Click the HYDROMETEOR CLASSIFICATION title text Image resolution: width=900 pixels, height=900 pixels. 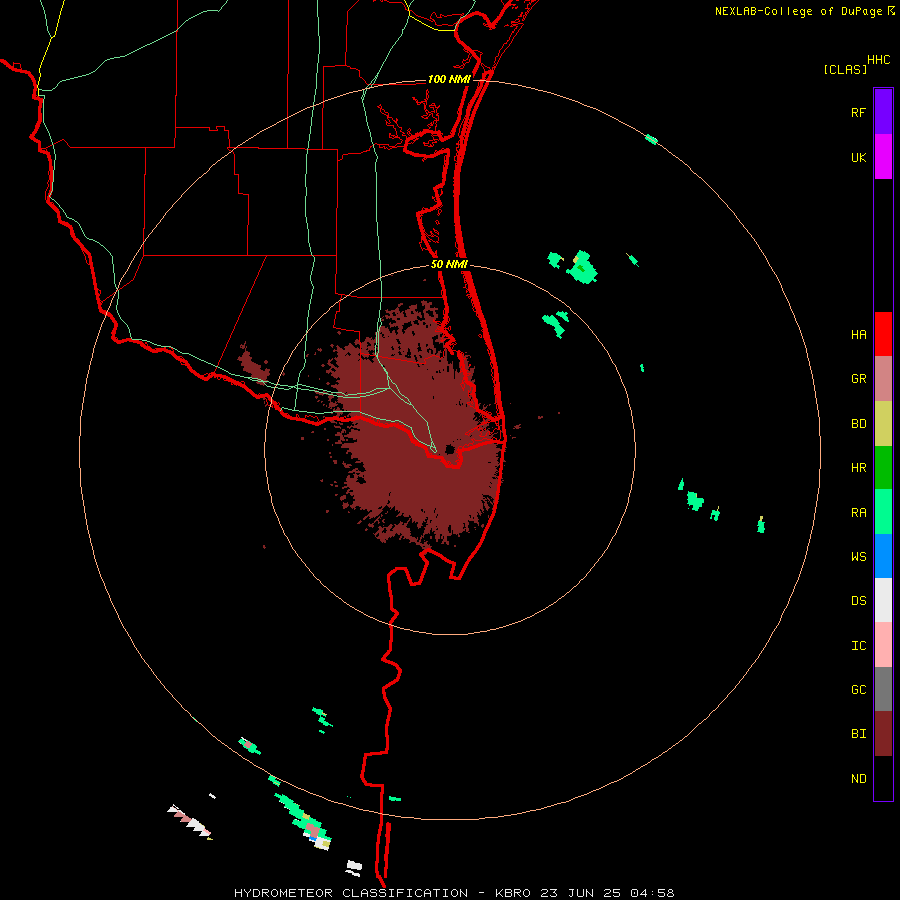pyautogui.click(x=351, y=893)
